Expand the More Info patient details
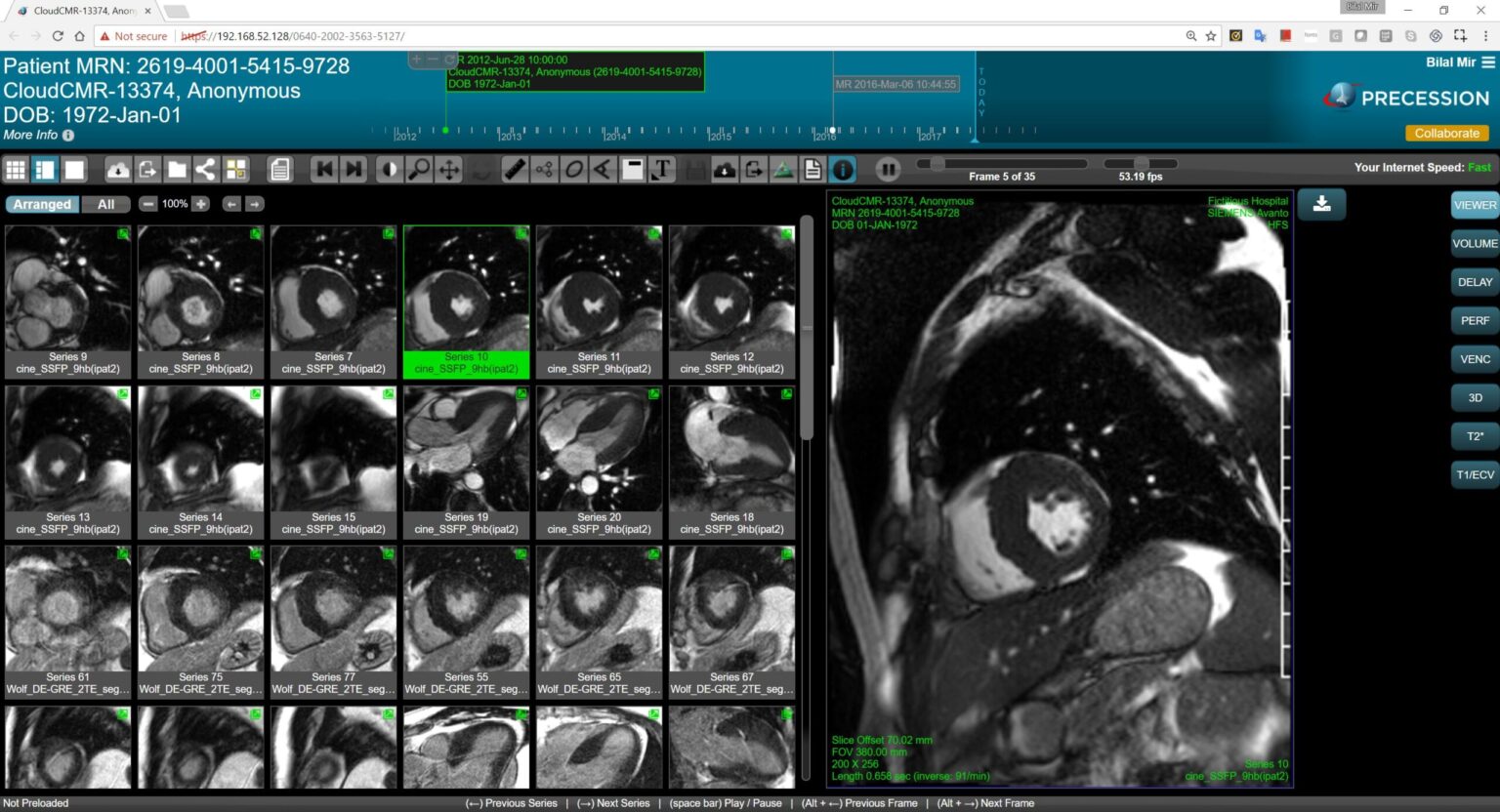The image size is (1500, 812). tap(39, 135)
